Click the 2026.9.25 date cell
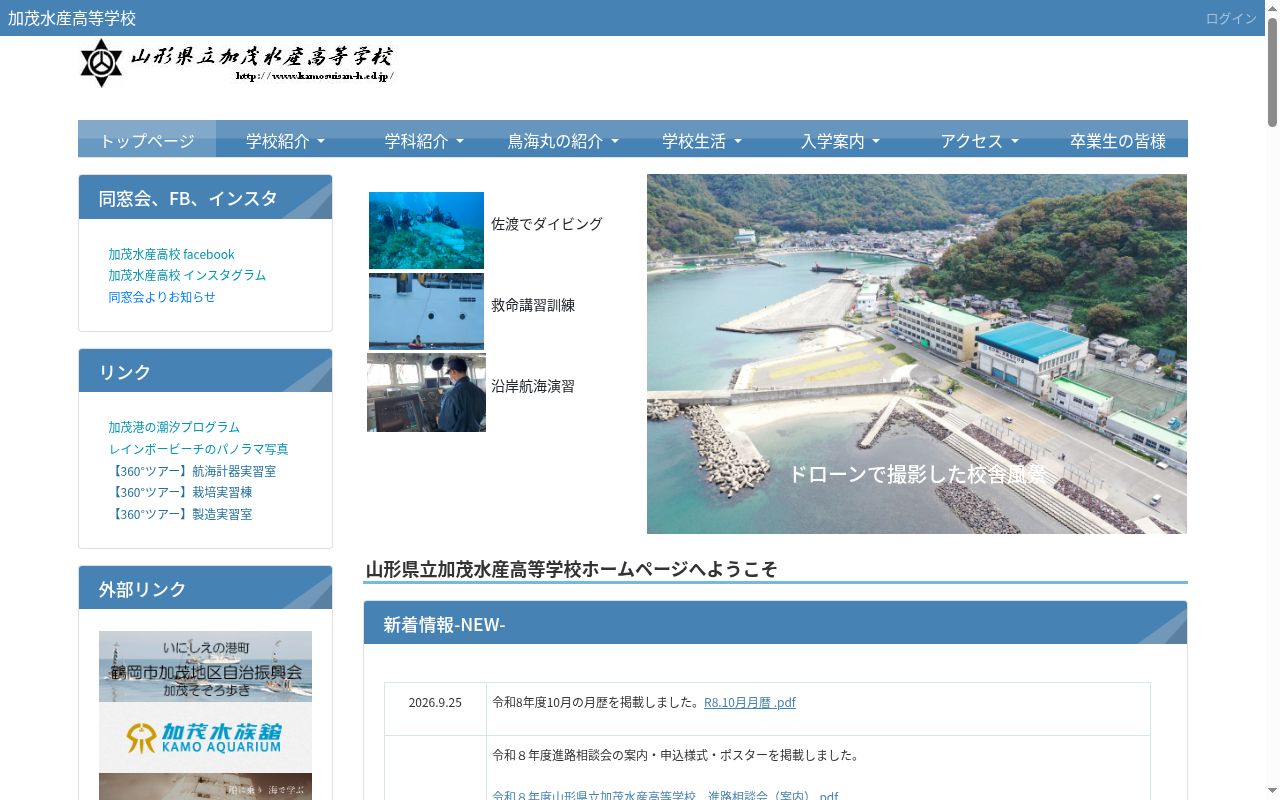The image size is (1280, 800). pos(435,709)
